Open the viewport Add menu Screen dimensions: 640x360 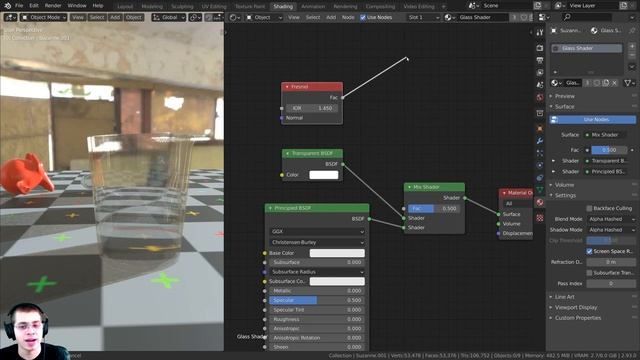click(115, 18)
